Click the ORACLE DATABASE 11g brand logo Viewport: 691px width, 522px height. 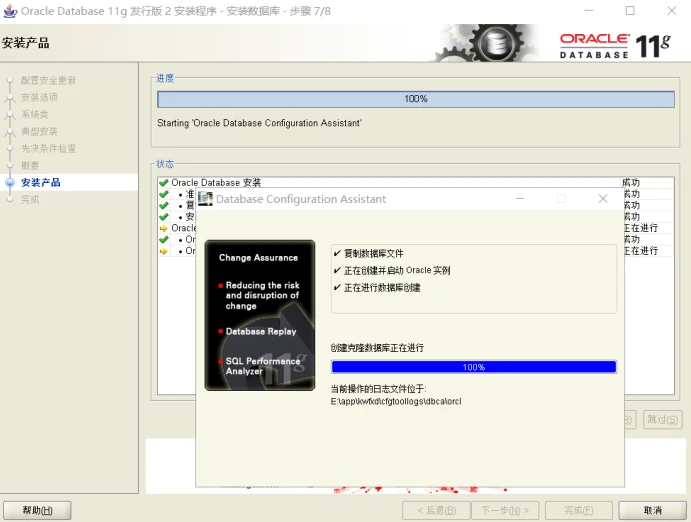coord(615,46)
